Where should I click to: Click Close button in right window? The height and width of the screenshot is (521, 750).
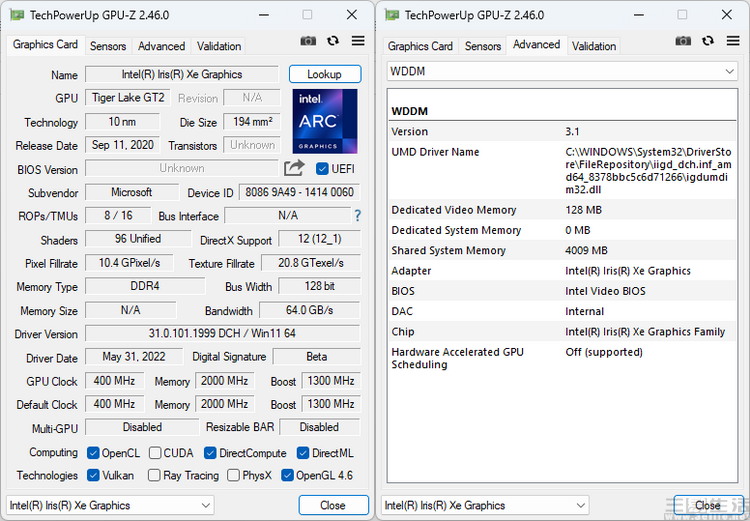pos(708,505)
